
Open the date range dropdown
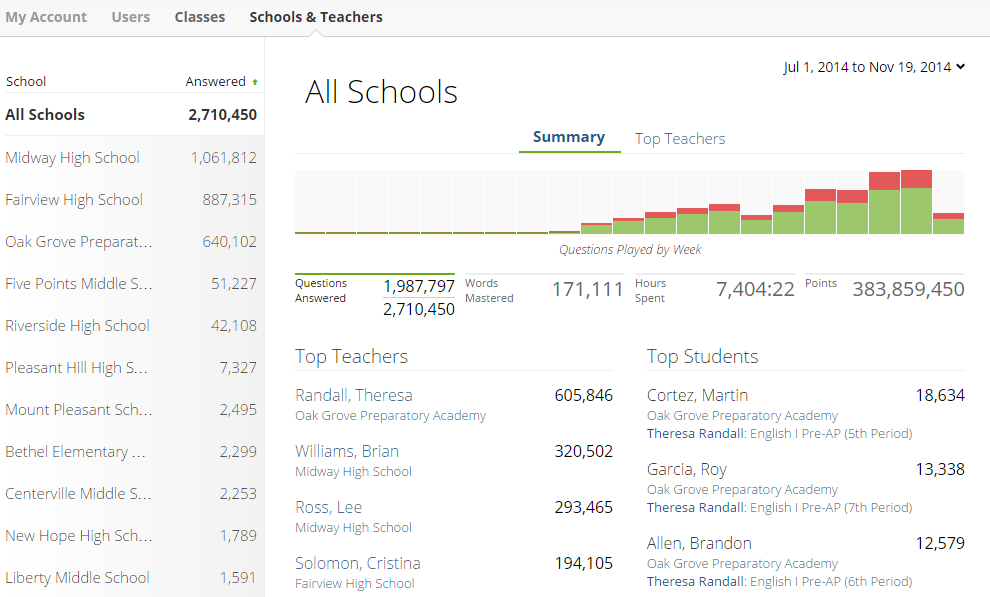coord(874,67)
